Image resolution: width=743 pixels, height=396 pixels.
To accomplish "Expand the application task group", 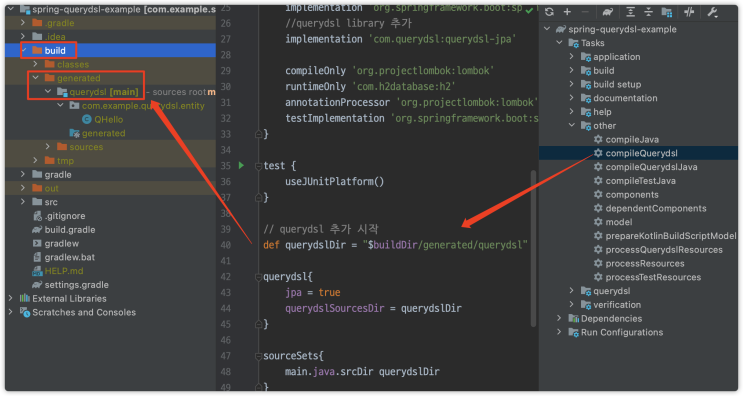I will pyautogui.click(x=571, y=57).
